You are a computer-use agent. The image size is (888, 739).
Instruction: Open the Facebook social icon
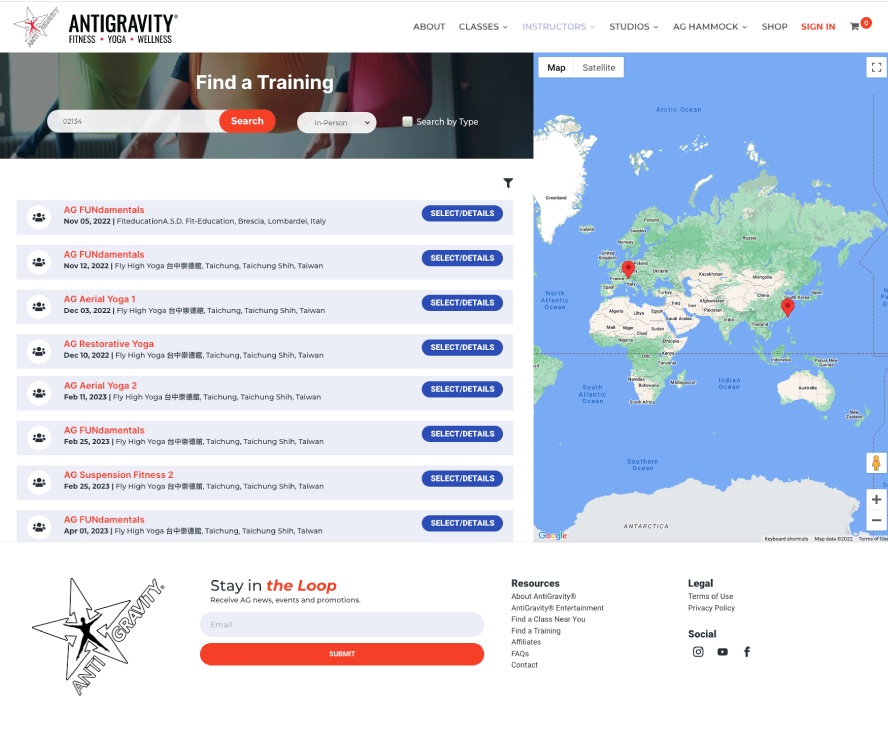(747, 652)
